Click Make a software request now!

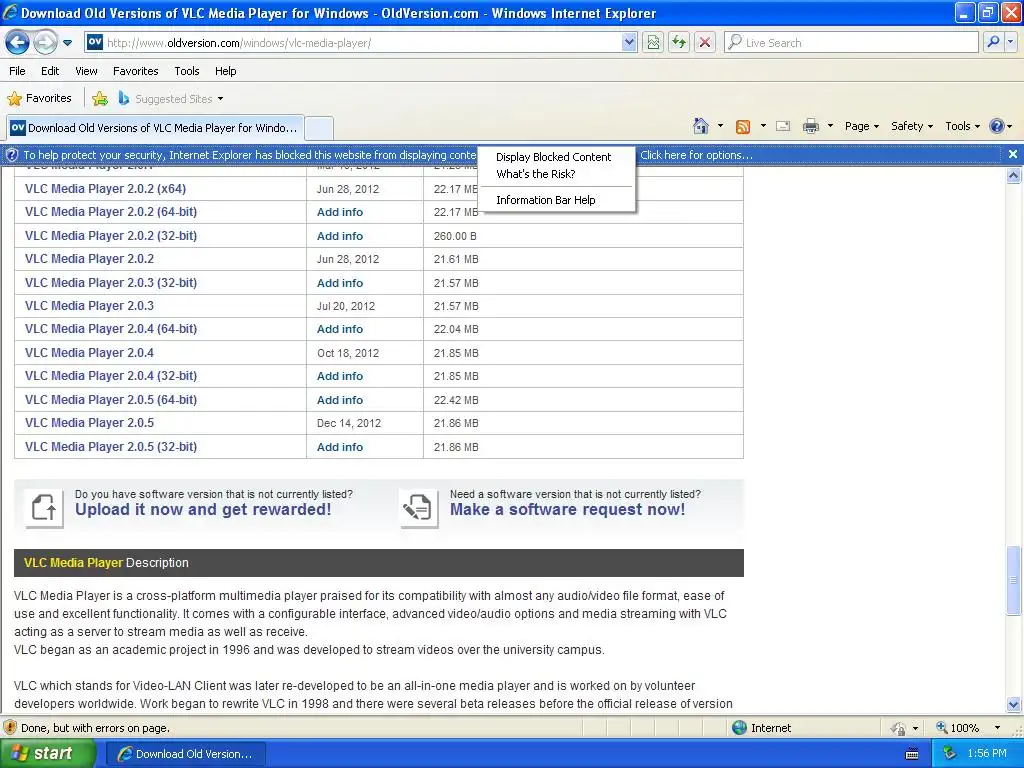[x=568, y=509]
